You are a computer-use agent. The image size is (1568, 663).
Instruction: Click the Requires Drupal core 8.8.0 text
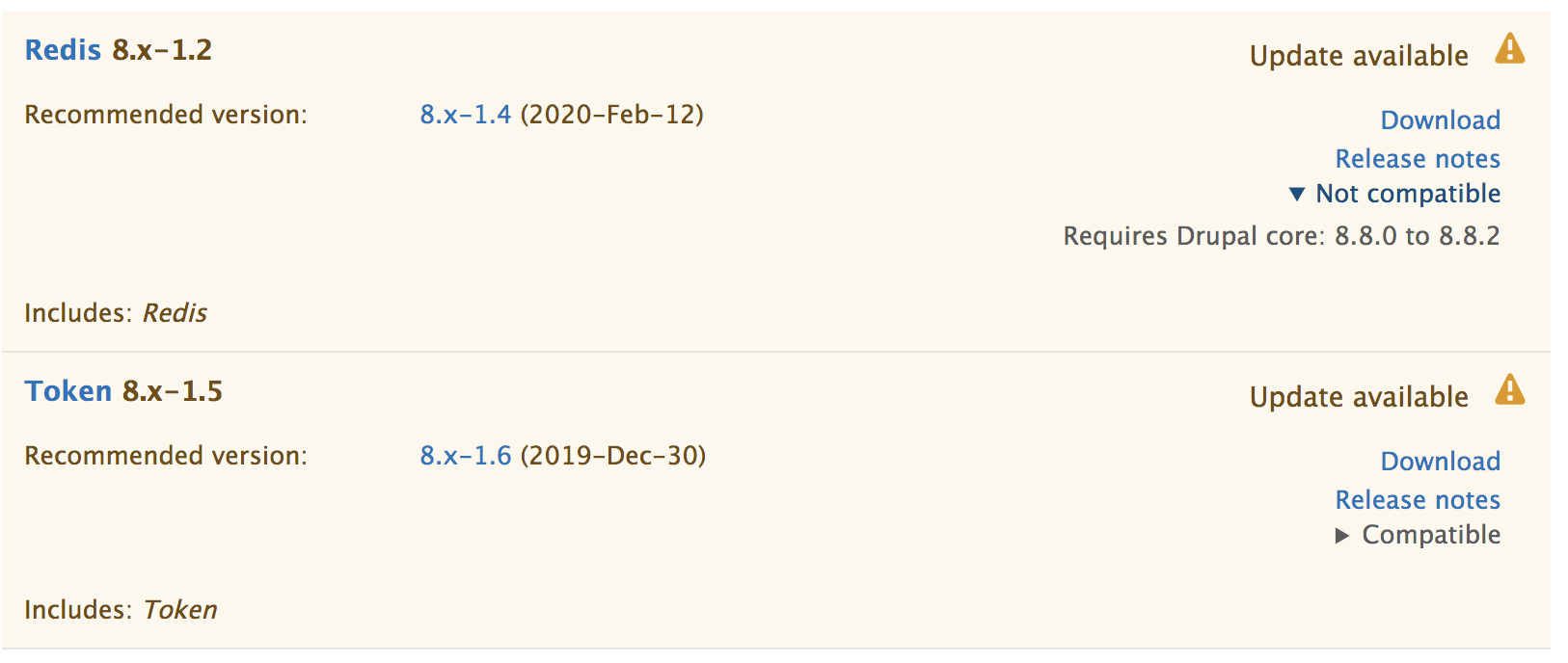pyautogui.click(x=1282, y=236)
